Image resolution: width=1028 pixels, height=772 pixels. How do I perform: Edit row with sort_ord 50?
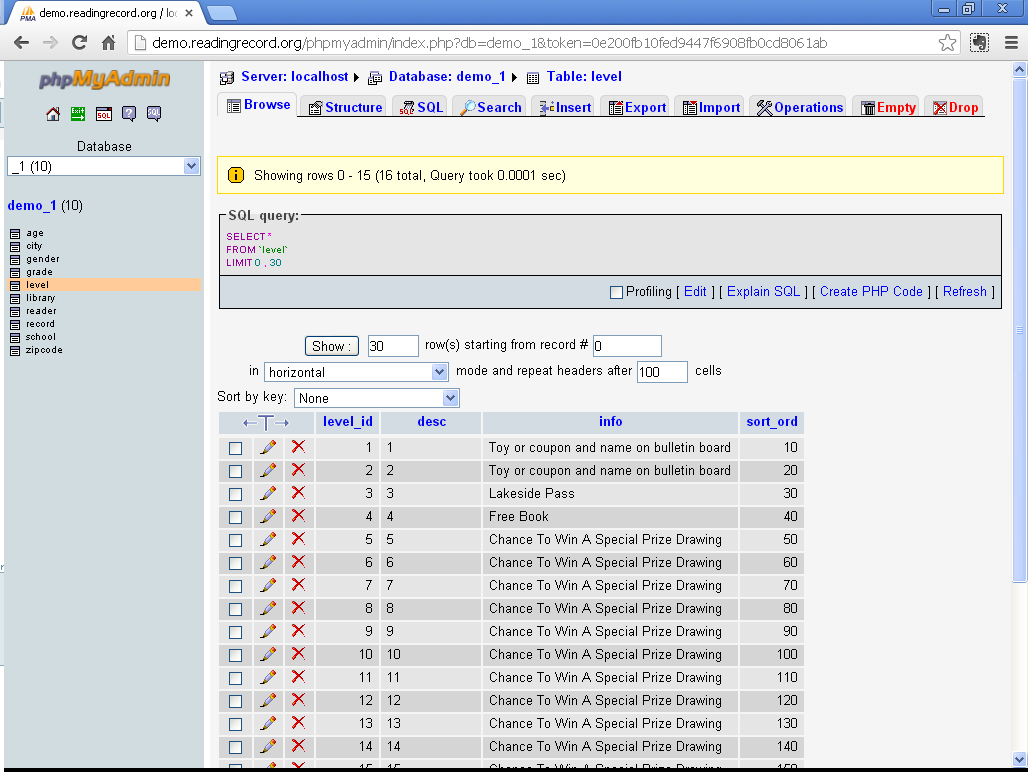tap(268, 539)
